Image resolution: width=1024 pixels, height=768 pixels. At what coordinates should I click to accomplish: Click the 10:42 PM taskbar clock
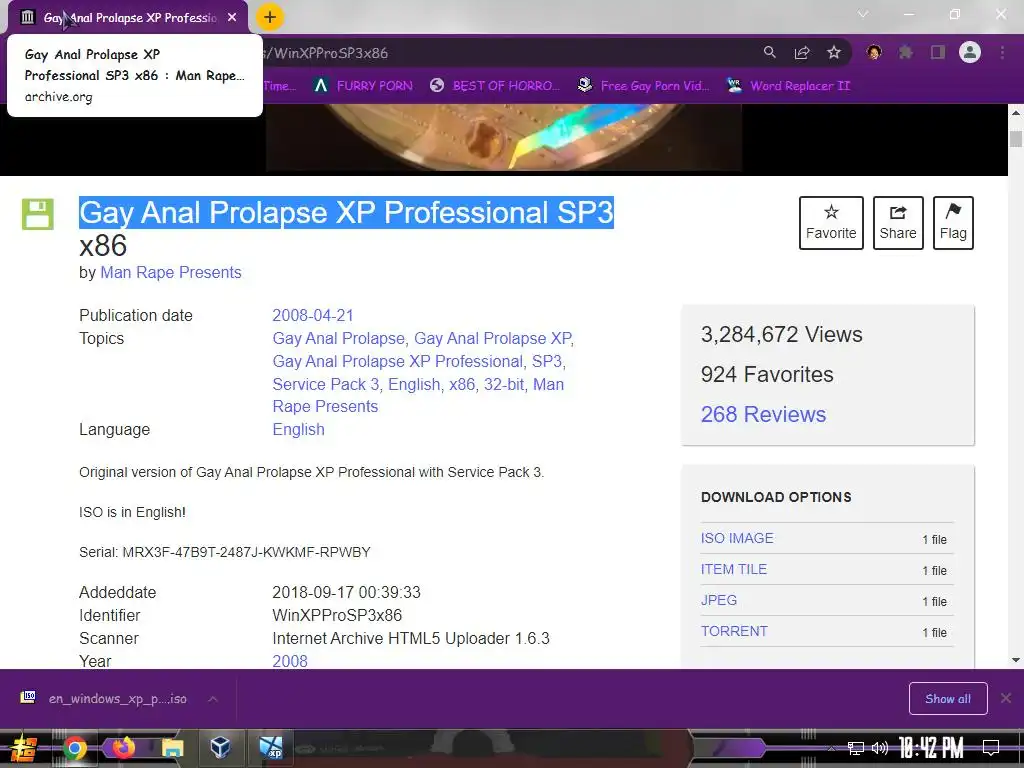pos(931,748)
